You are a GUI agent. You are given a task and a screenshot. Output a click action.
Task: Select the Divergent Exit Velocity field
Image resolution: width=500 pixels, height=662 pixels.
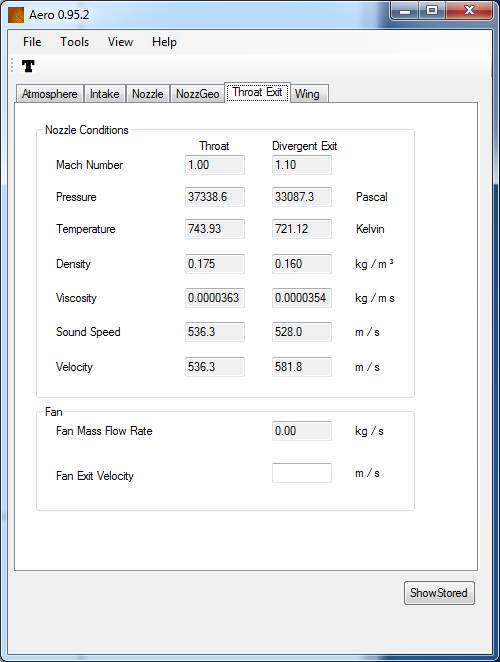pyautogui.click(x=302, y=366)
